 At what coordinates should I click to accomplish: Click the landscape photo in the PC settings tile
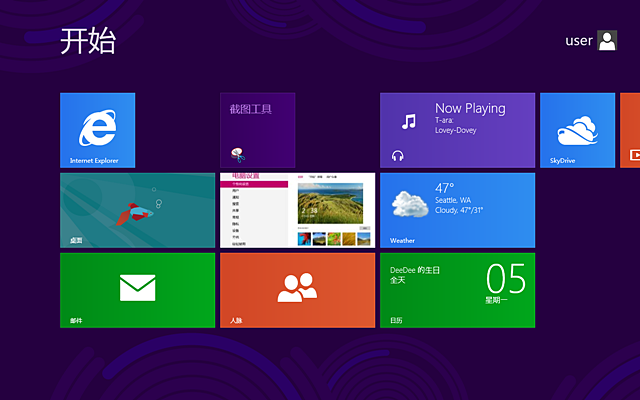click(330, 203)
